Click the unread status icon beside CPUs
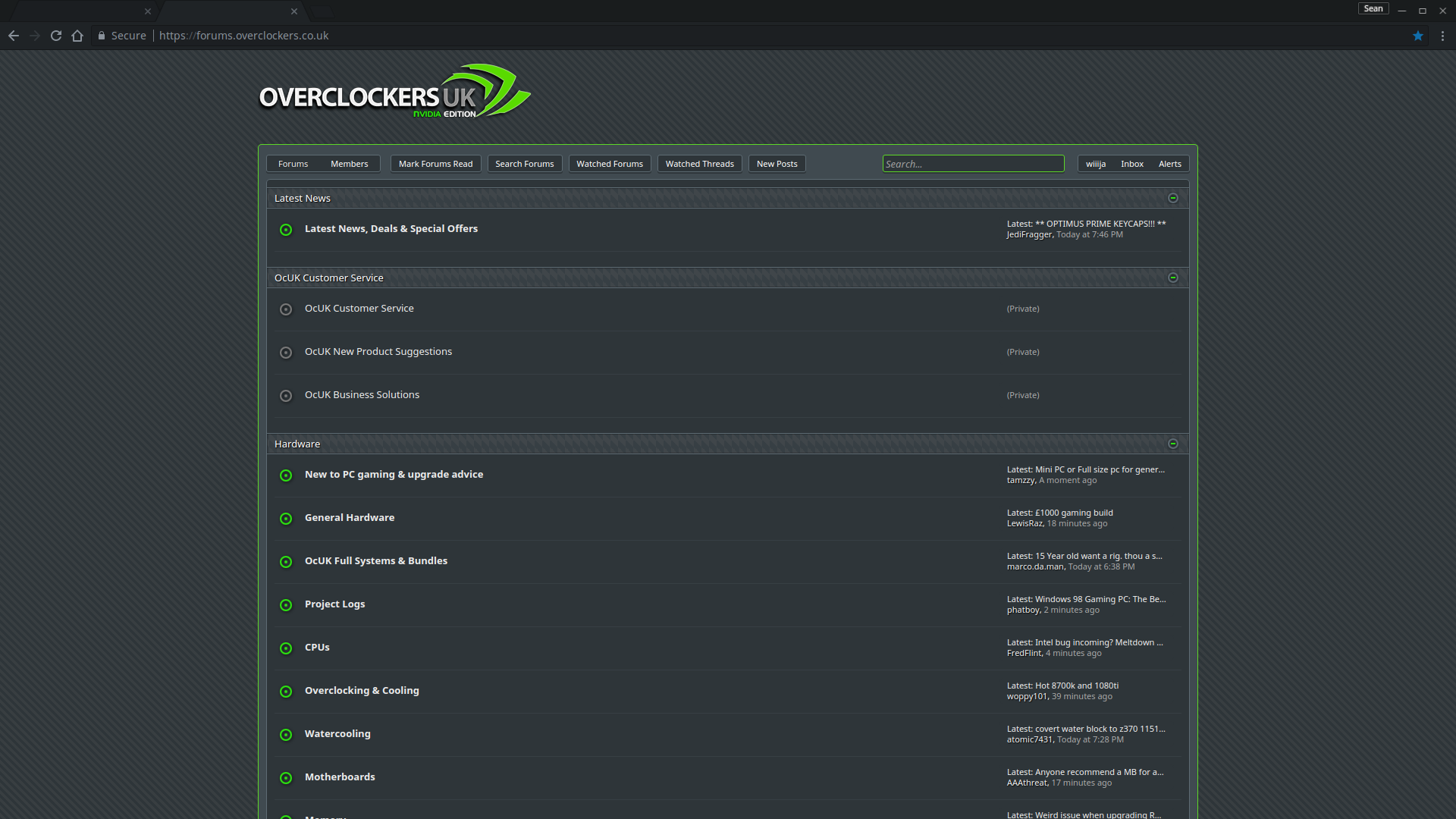This screenshot has height=819, width=1456. coord(286,648)
